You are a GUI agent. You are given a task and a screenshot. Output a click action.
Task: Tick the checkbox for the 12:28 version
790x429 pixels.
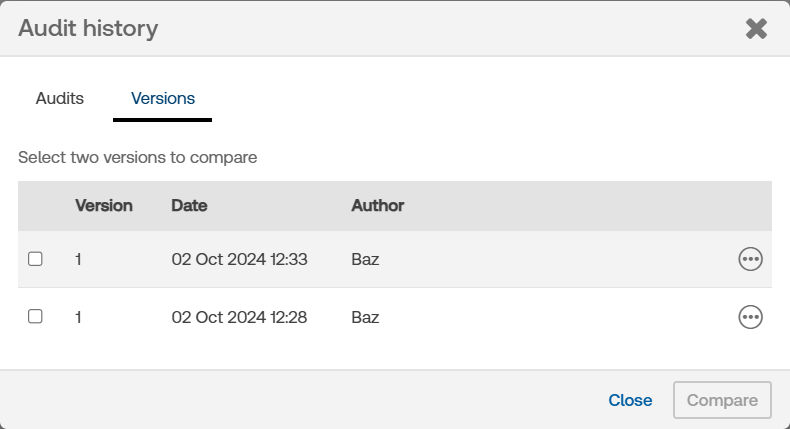click(x=35, y=317)
